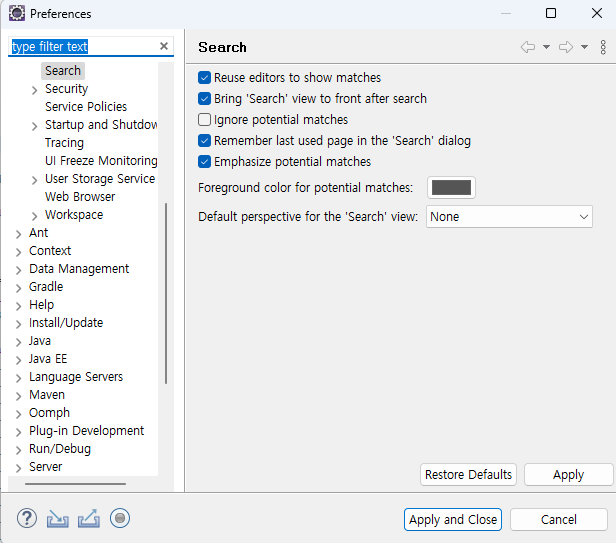Select Plug-in Development tree item
The image size is (616, 543).
(86, 431)
